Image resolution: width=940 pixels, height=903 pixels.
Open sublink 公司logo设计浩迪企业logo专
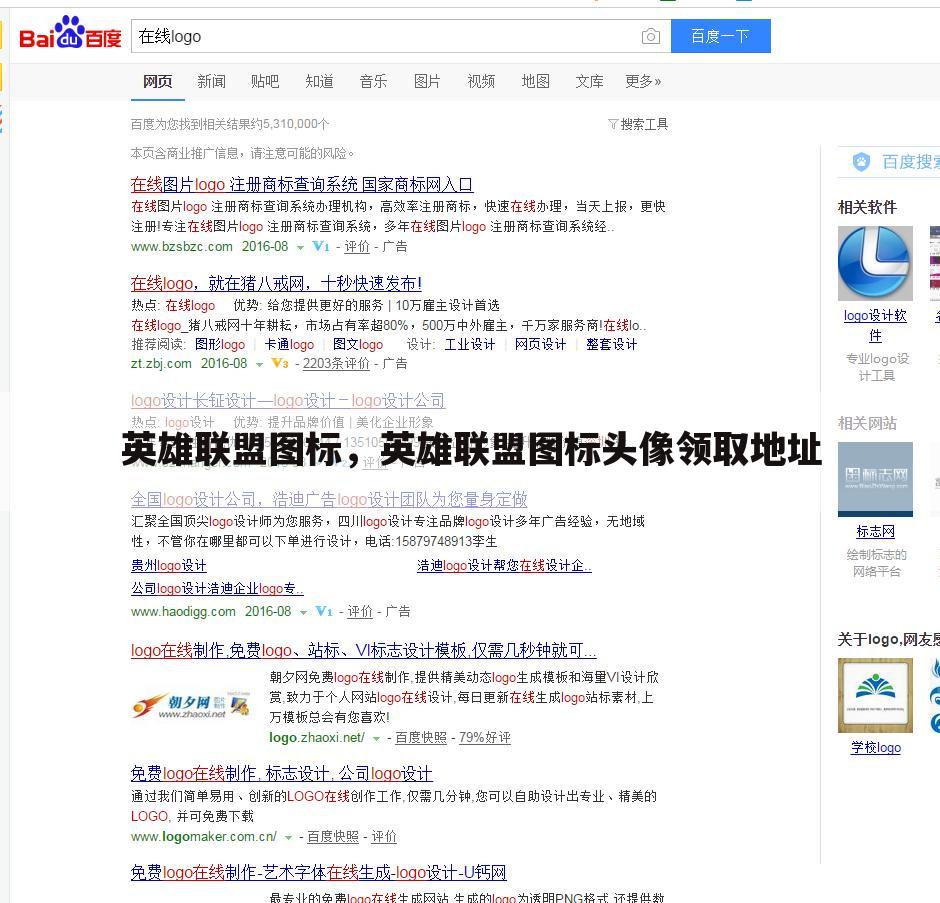pos(217,589)
